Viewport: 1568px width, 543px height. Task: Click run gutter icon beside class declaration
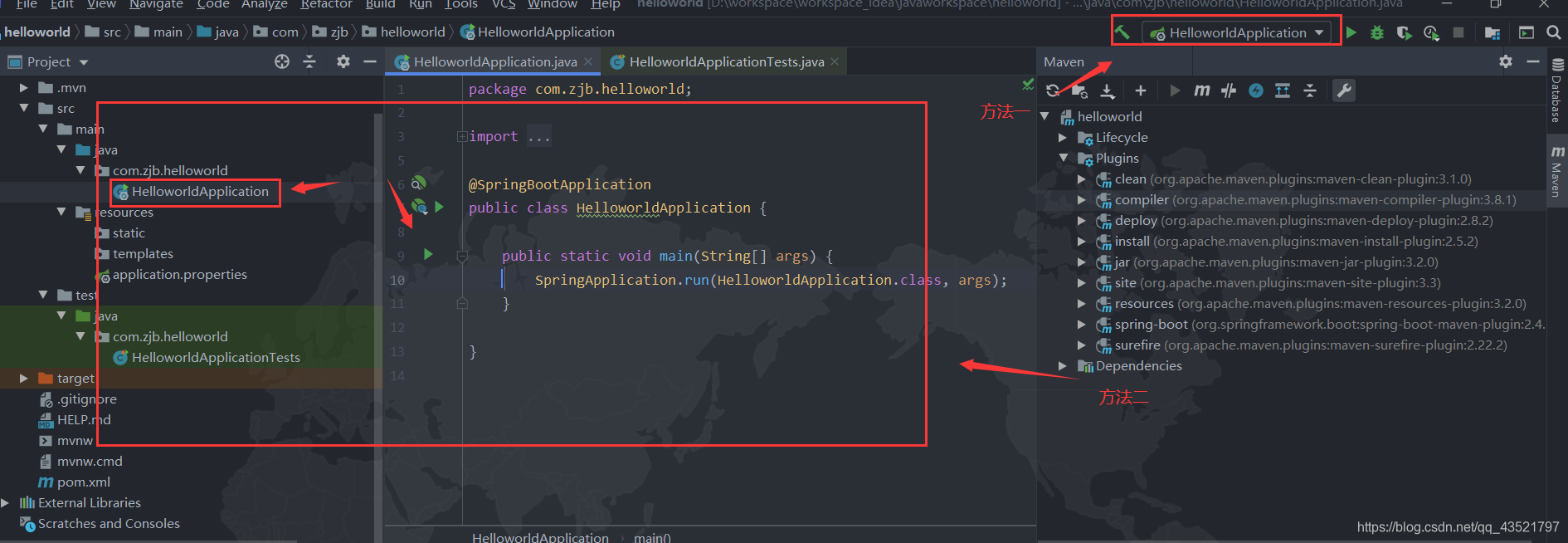440,207
